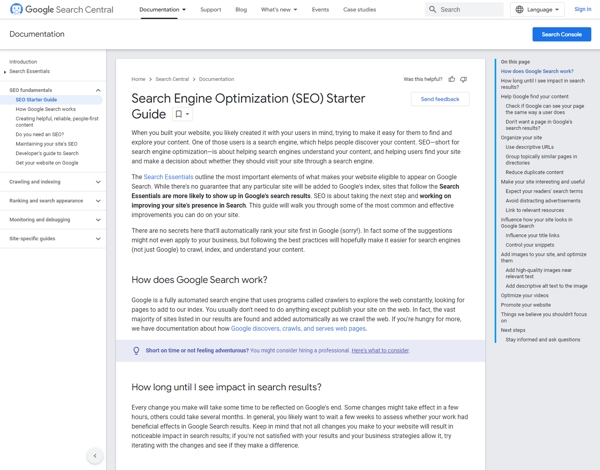Open How Google Search works sidebar item
Image resolution: width=600 pixels, height=470 pixels.
pyautogui.click(x=46, y=109)
